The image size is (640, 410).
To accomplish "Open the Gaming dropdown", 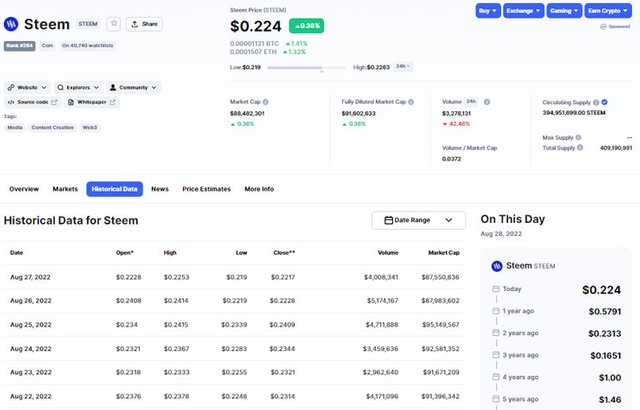I will coord(564,11).
